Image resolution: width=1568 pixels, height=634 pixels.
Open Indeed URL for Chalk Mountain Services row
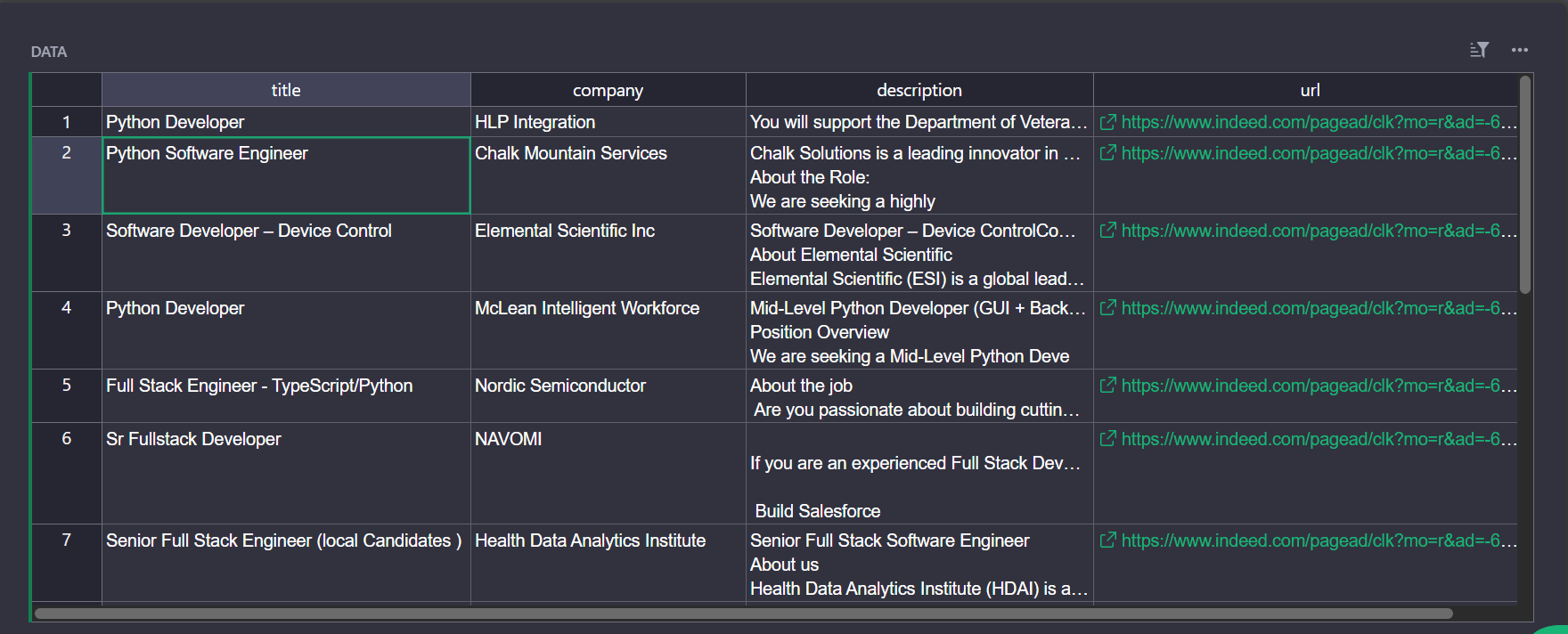1319,153
